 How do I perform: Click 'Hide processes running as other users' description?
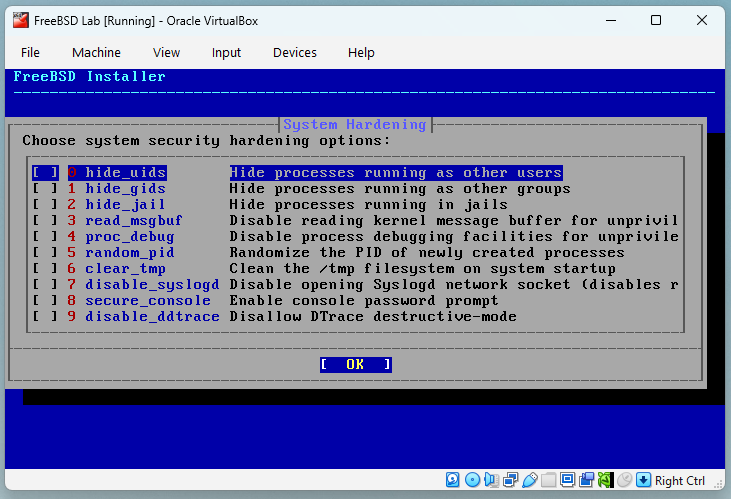click(396, 173)
